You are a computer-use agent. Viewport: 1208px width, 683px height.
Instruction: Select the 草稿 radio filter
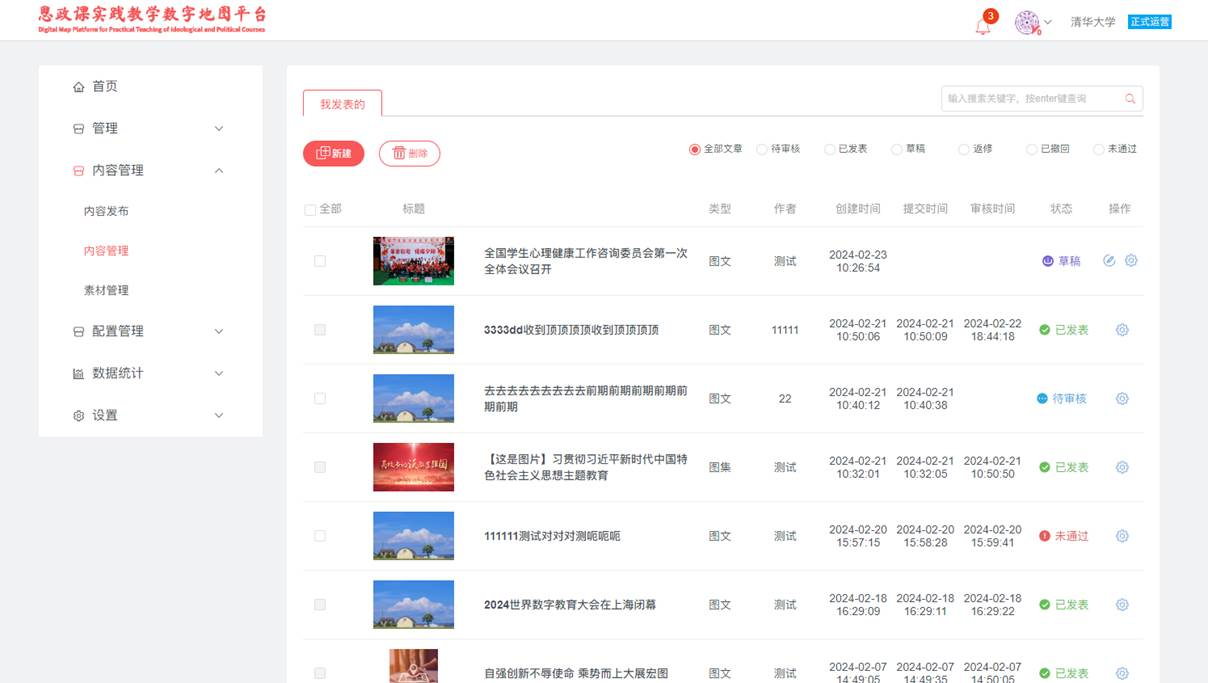pos(897,149)
